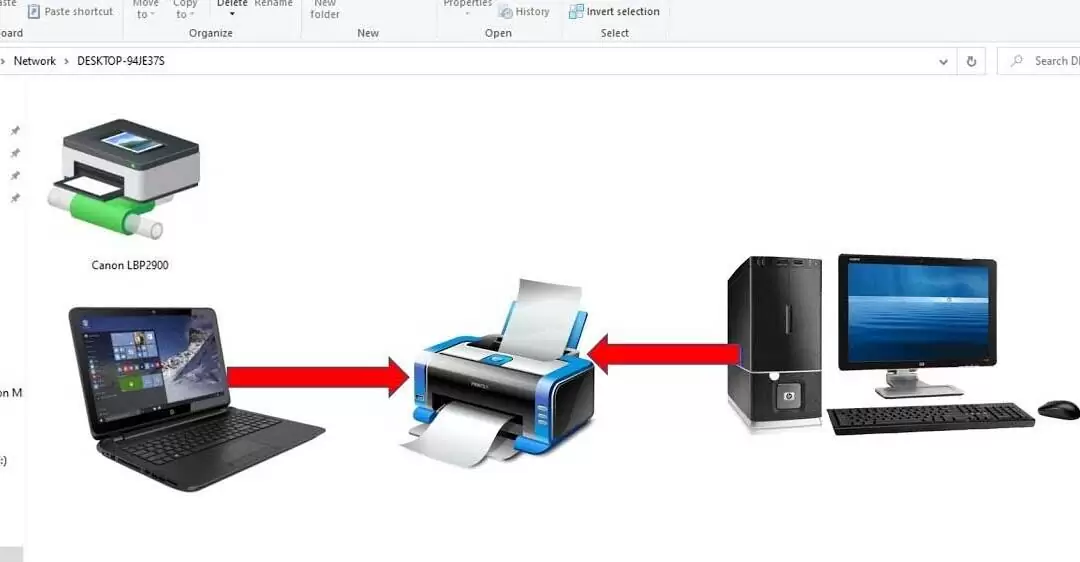1080x562 pixels.
Task: Click the Invert selection icon
Action: [577, 12]
